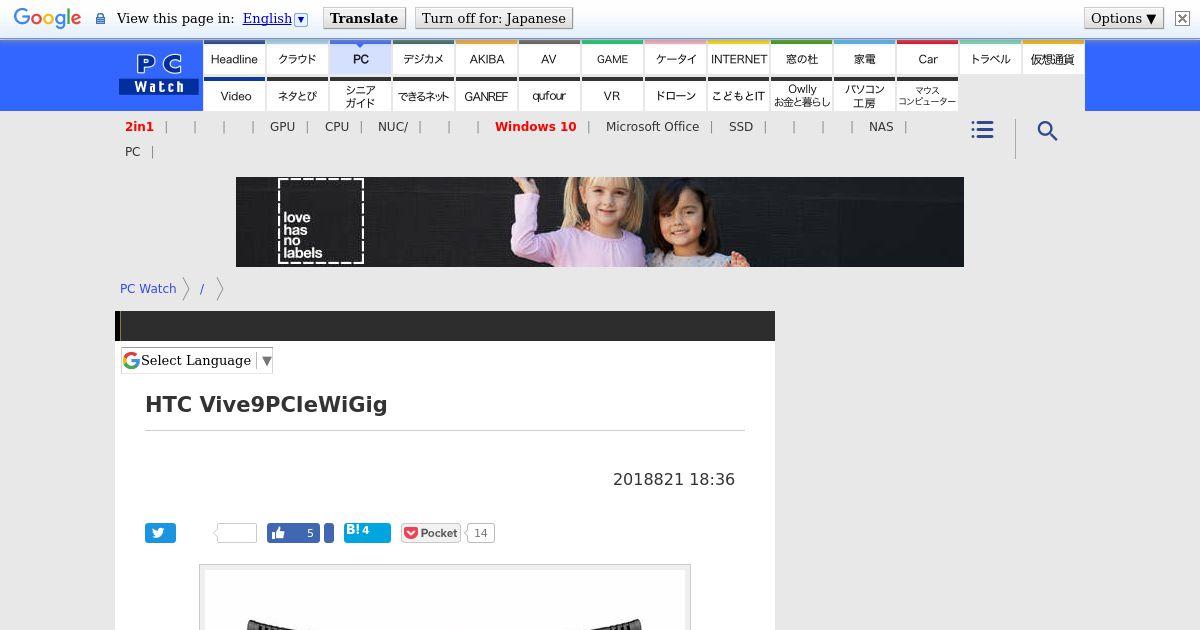Open the パソコン工房 tab
Viewport: 1200px width, 630px height.
click(x=865, y=95)
